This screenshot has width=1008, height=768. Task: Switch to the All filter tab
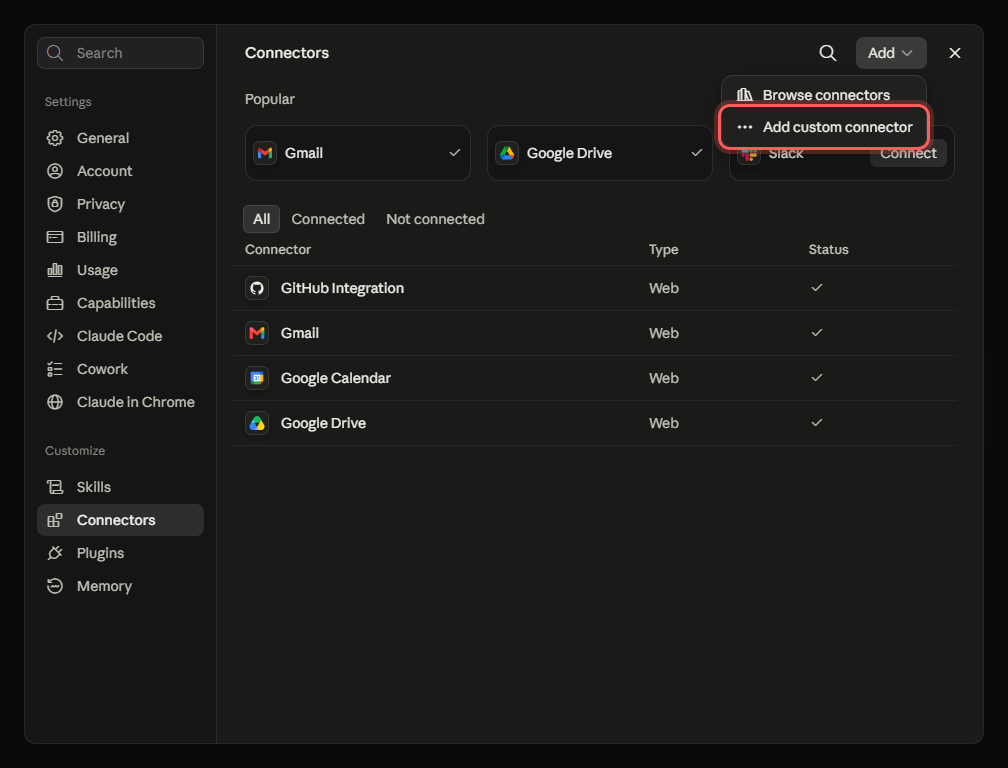[262, 219]
